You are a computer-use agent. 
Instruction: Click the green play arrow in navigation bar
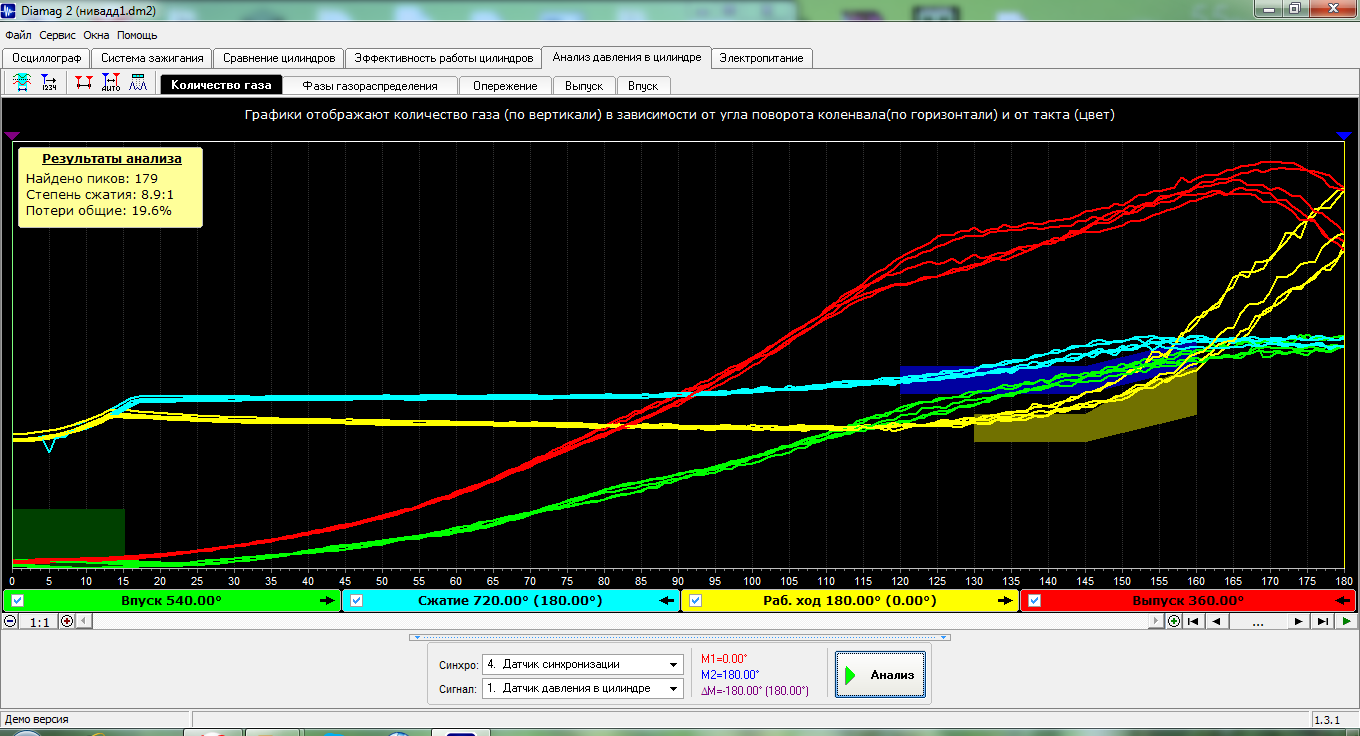point(1347,621)
